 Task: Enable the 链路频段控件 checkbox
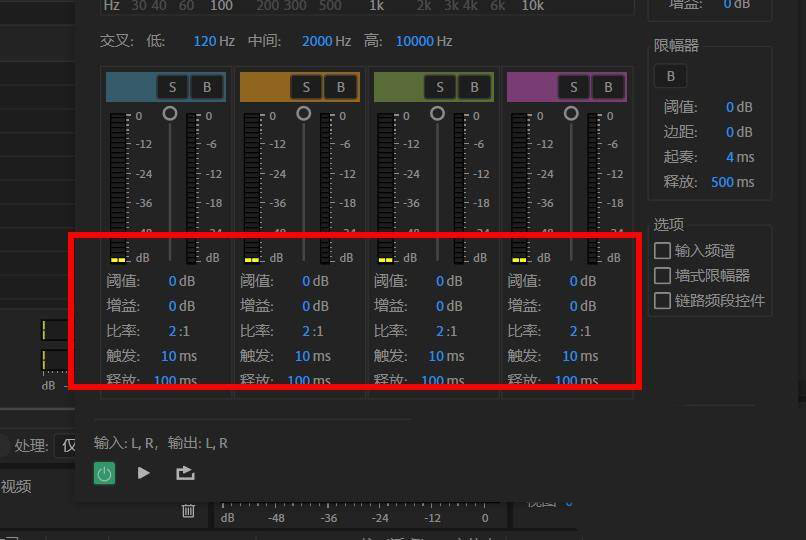tap(662, 301)
